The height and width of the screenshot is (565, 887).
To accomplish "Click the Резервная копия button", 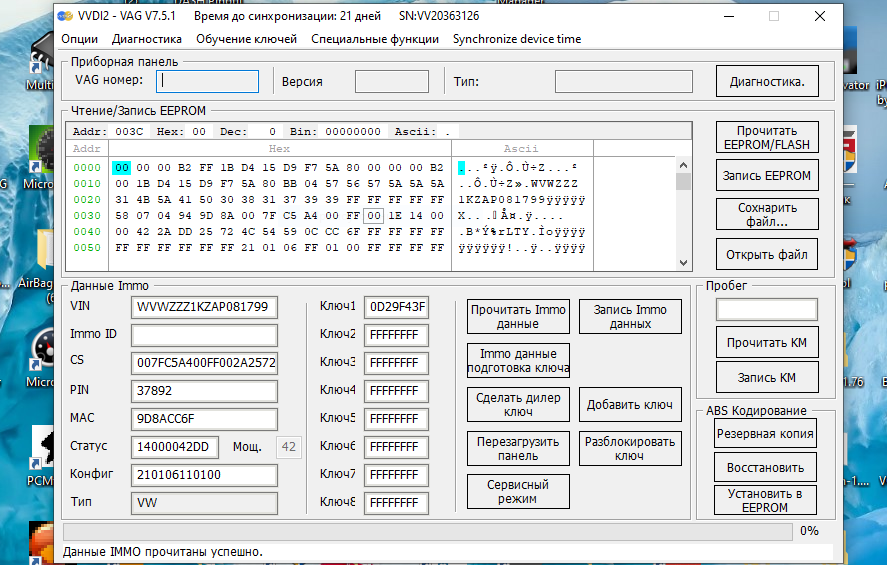I will click(x=765, y=434).
